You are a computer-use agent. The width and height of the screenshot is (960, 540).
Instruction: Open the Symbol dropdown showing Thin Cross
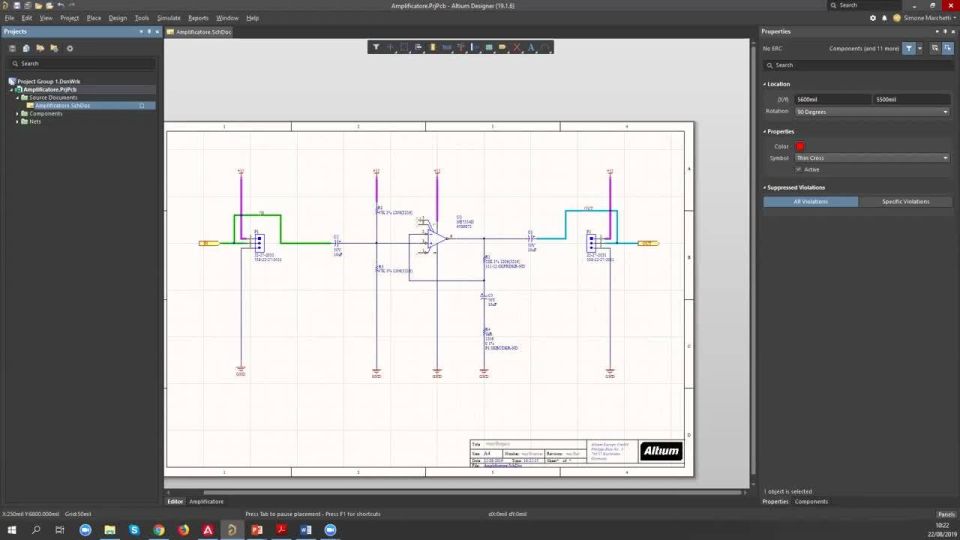tap(872, 158)
